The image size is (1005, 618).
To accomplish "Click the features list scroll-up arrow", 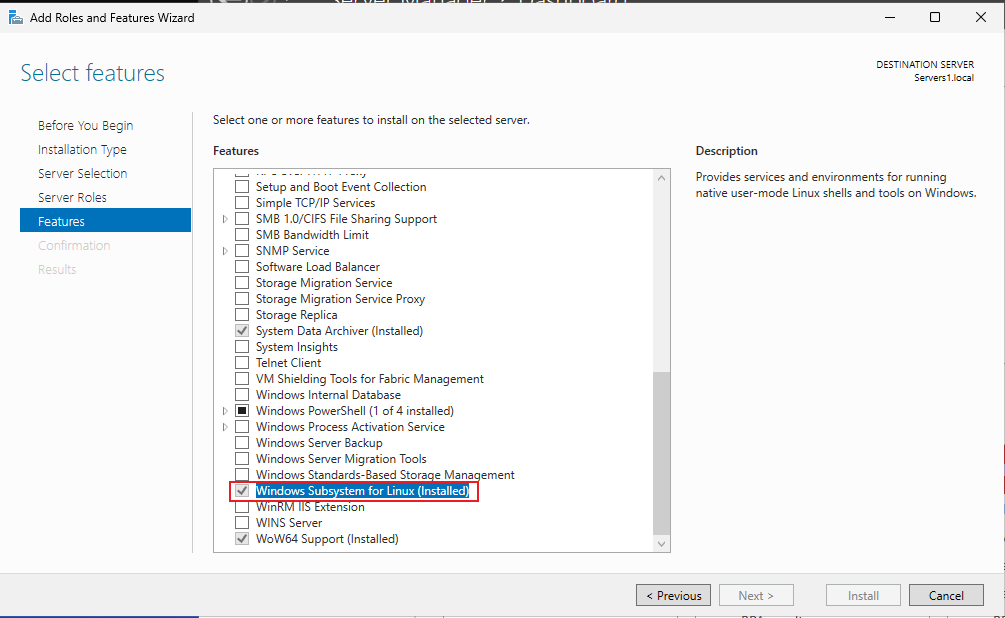I will tap(661, 178).
